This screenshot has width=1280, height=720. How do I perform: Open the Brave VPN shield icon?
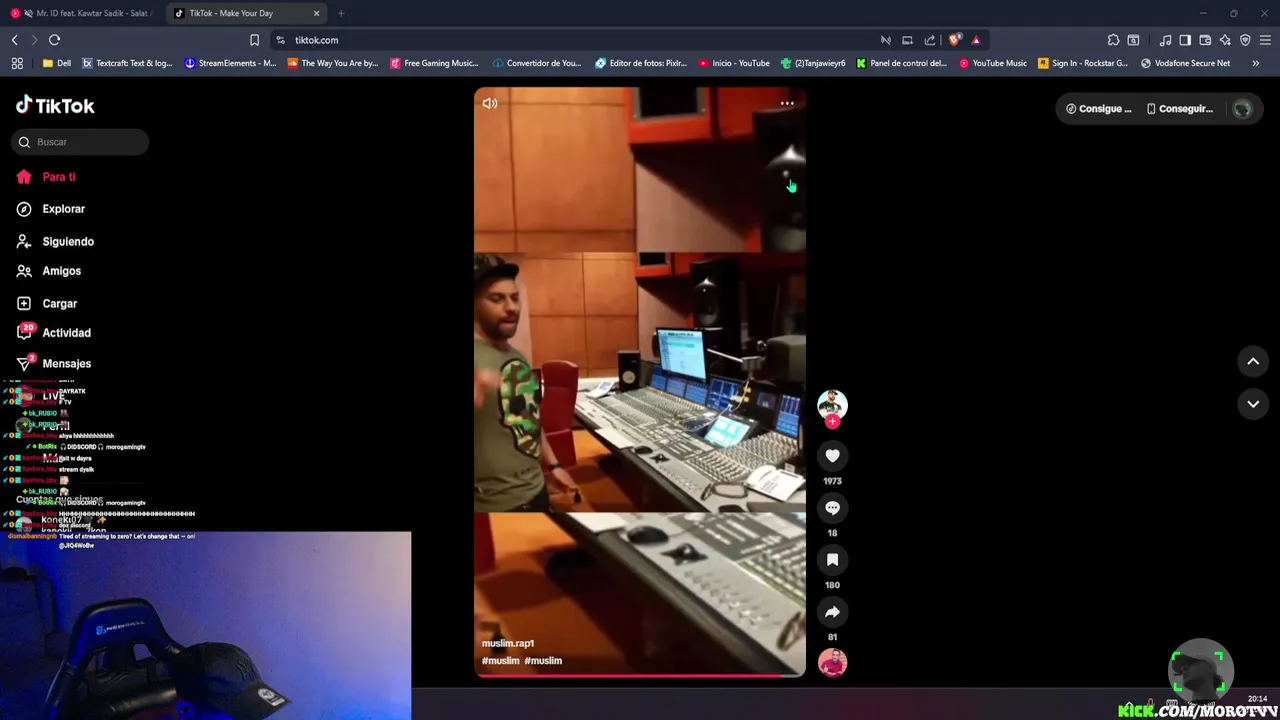(x=1245, y=40)
